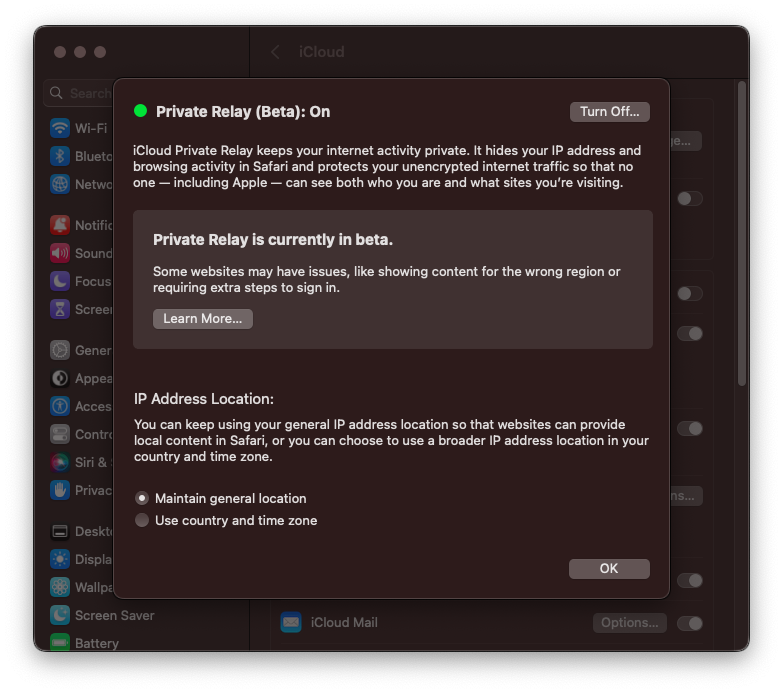Open Control Center icon in sidebar

pos(60,434)
